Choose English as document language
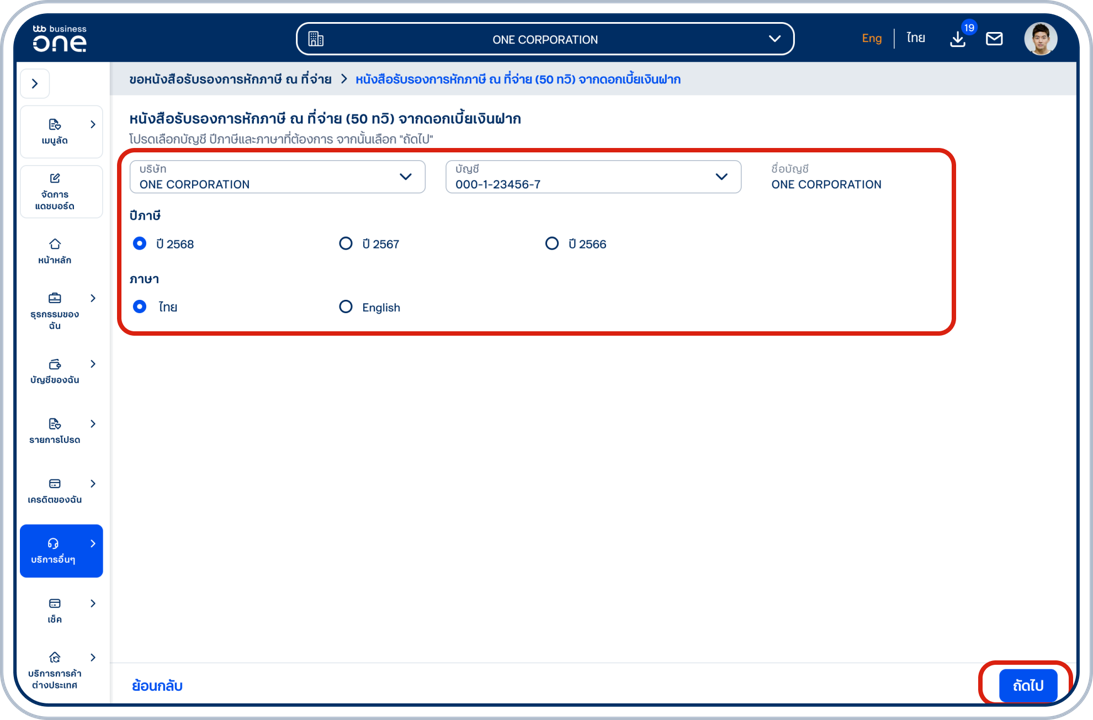The width and height of the screenshot is (1093, 720). pyautogui.click(x=346, y=307)
